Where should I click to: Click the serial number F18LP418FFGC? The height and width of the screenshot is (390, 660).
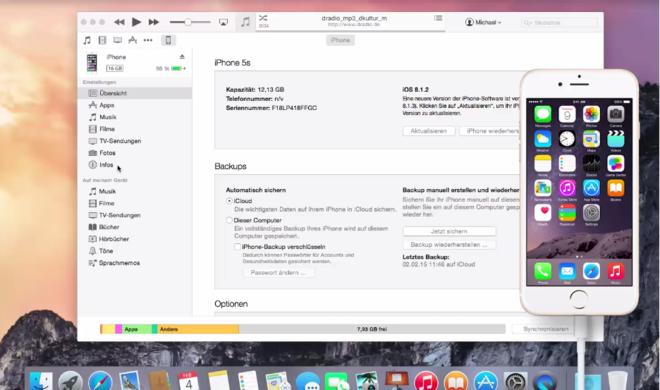point(294,108)
